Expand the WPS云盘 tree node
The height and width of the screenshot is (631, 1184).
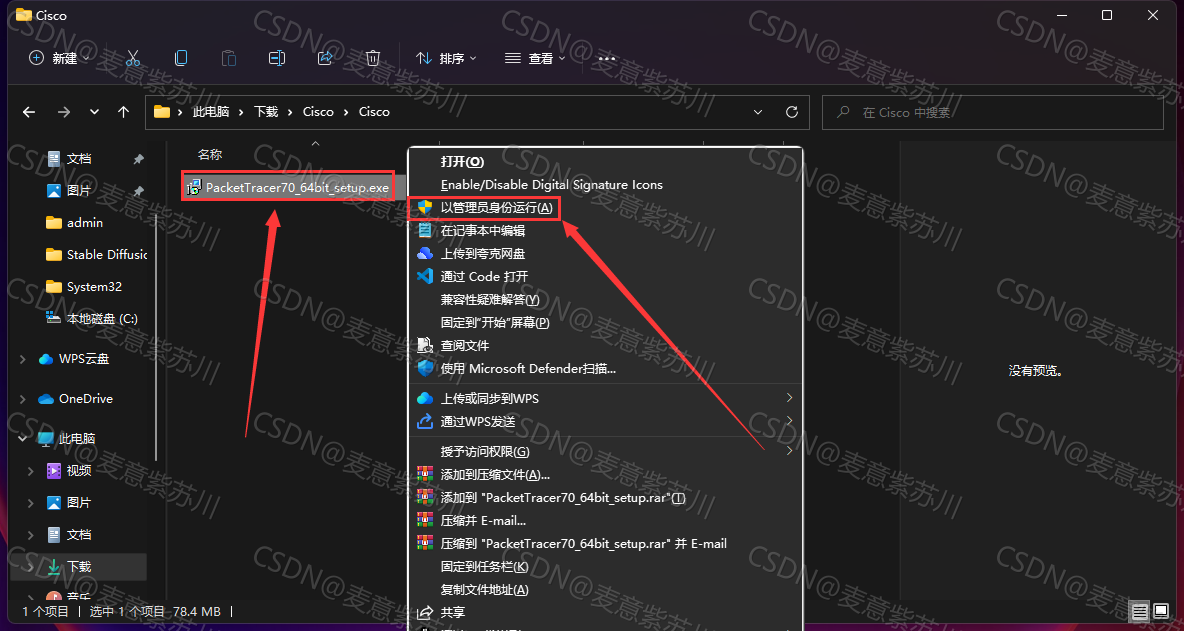click(22, 359)
